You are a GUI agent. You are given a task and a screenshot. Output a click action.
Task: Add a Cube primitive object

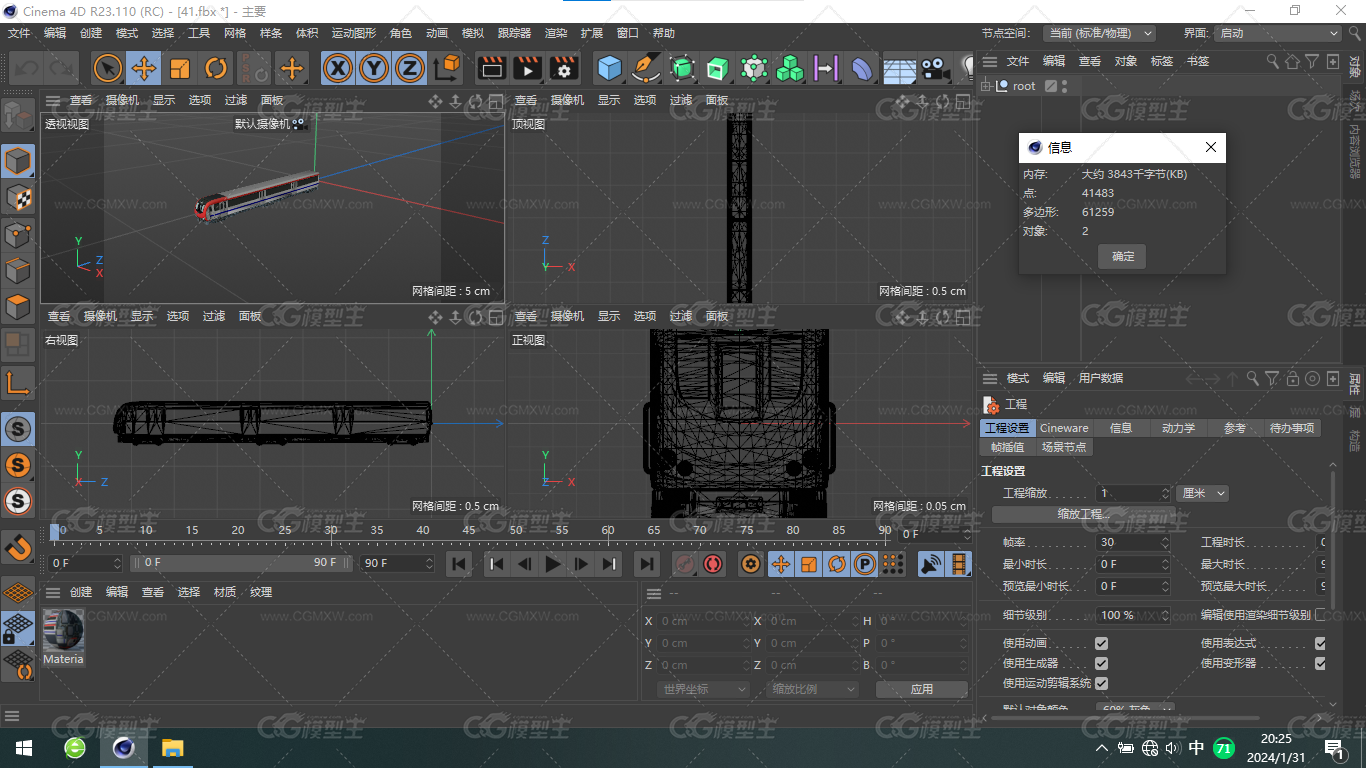click(x=610, y=68)
